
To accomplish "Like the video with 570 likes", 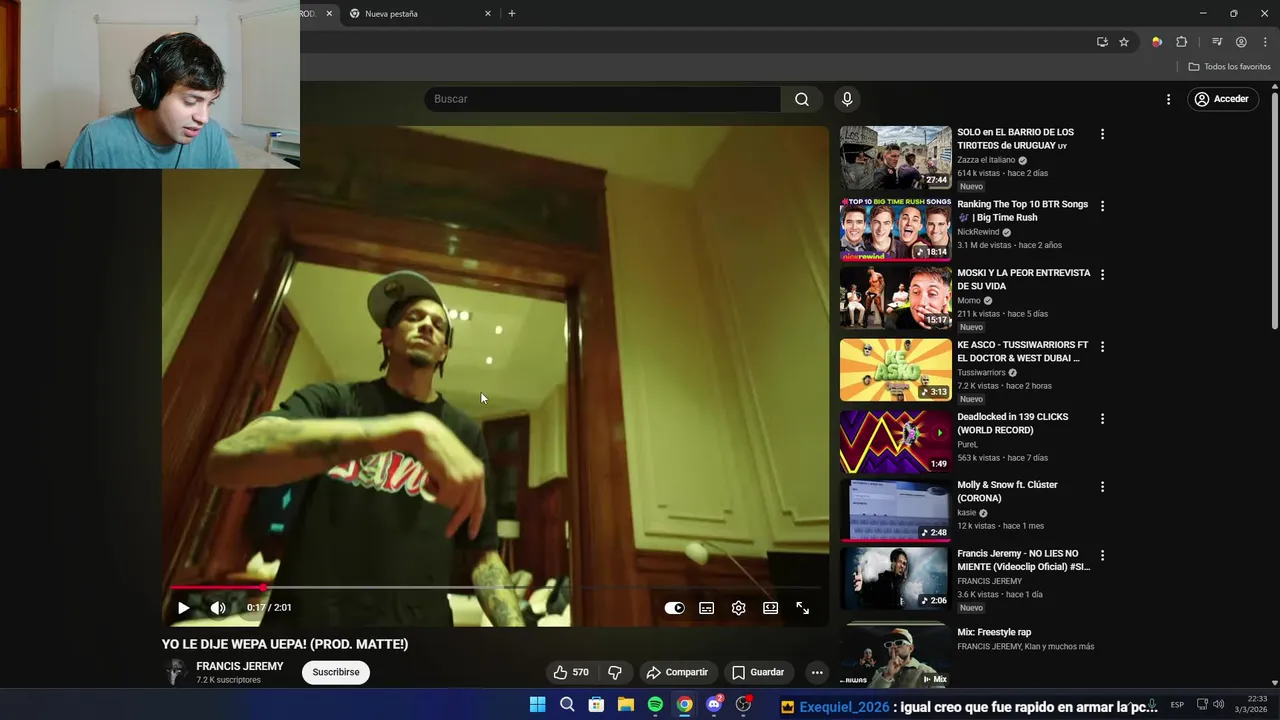I will pos(571,672).
